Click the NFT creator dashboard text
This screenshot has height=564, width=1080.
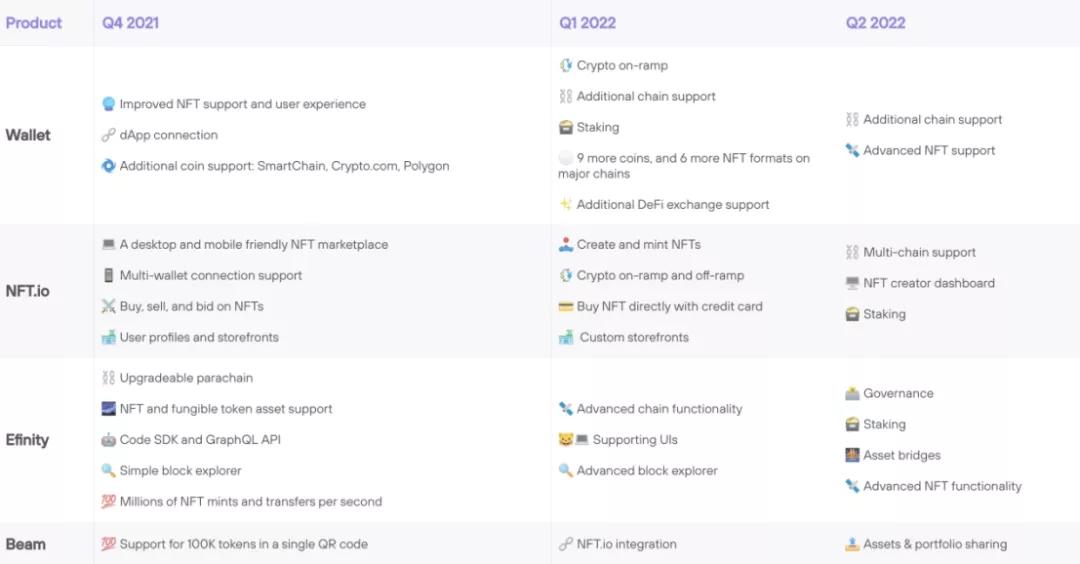[x=929, y=283]
